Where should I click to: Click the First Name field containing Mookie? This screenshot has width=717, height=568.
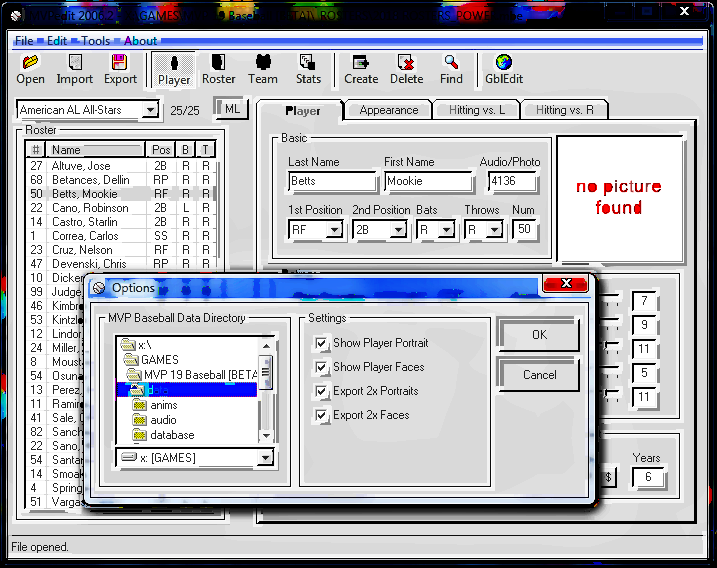(428, 182)
